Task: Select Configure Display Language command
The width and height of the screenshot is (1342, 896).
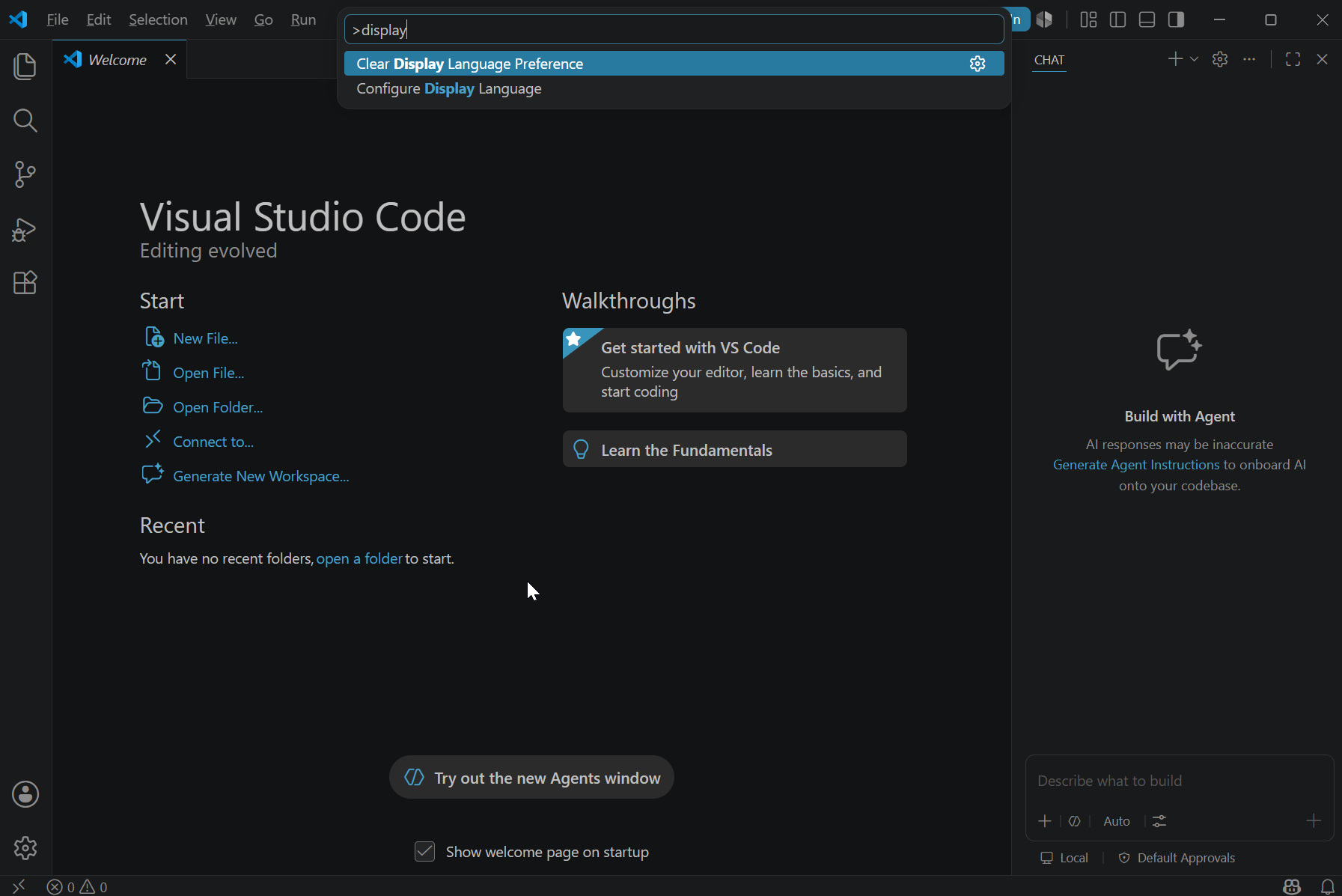Action: click(x=674, y=88)
